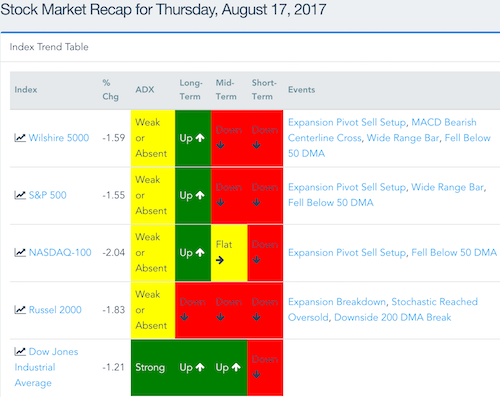500x397 pixels.
Task: Click chart icon beside Dow Jones
Action: 20,351
